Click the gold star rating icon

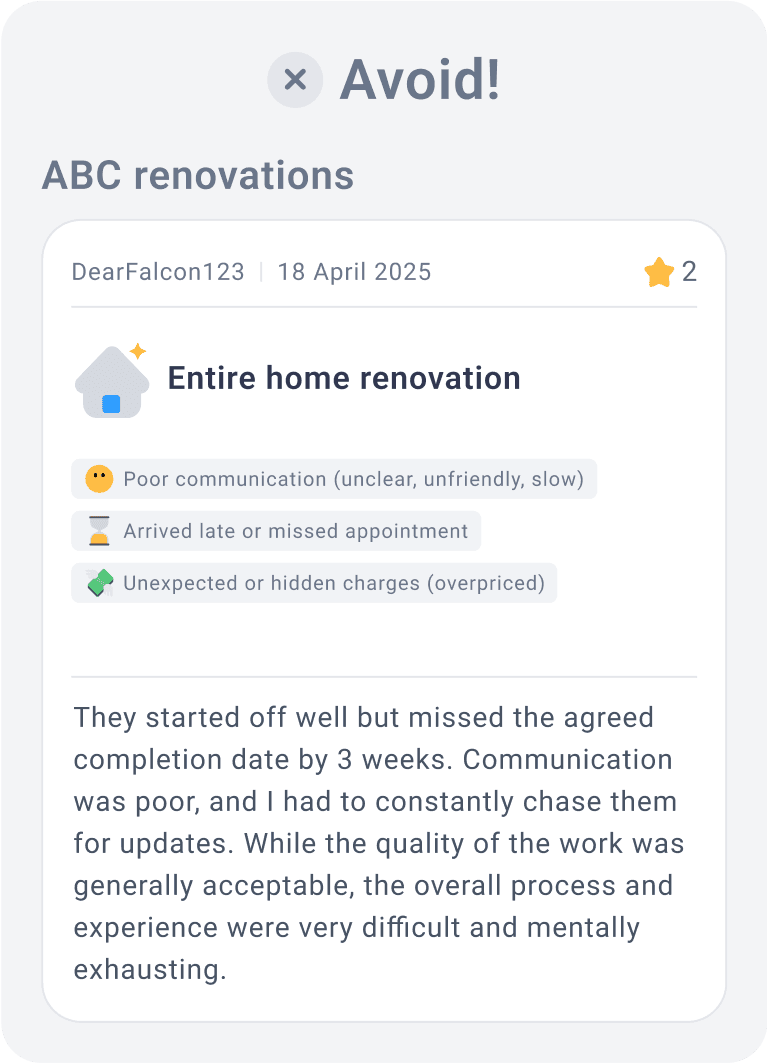[659, 272]
